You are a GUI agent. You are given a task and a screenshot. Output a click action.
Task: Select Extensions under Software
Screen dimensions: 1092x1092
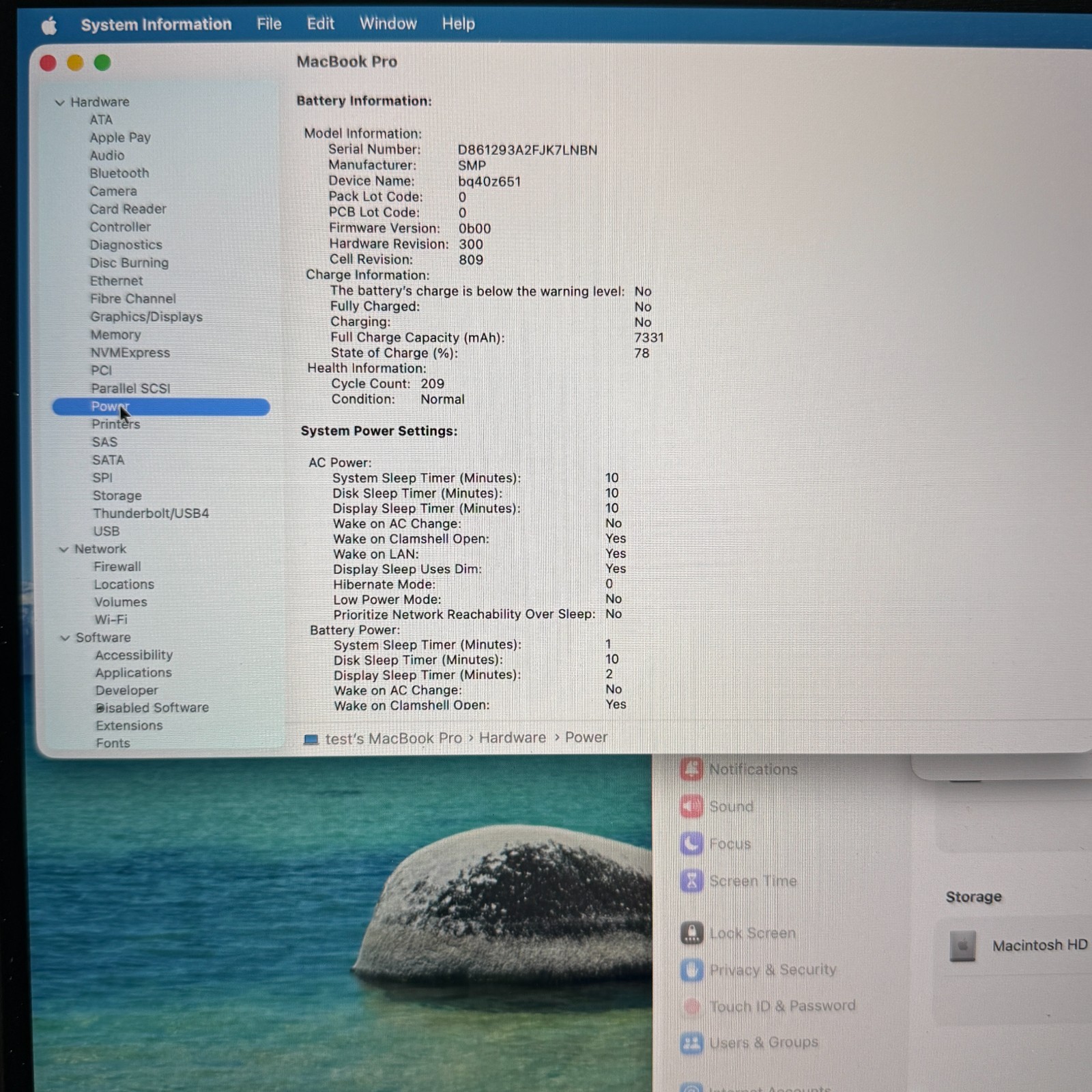pos(130,725)
